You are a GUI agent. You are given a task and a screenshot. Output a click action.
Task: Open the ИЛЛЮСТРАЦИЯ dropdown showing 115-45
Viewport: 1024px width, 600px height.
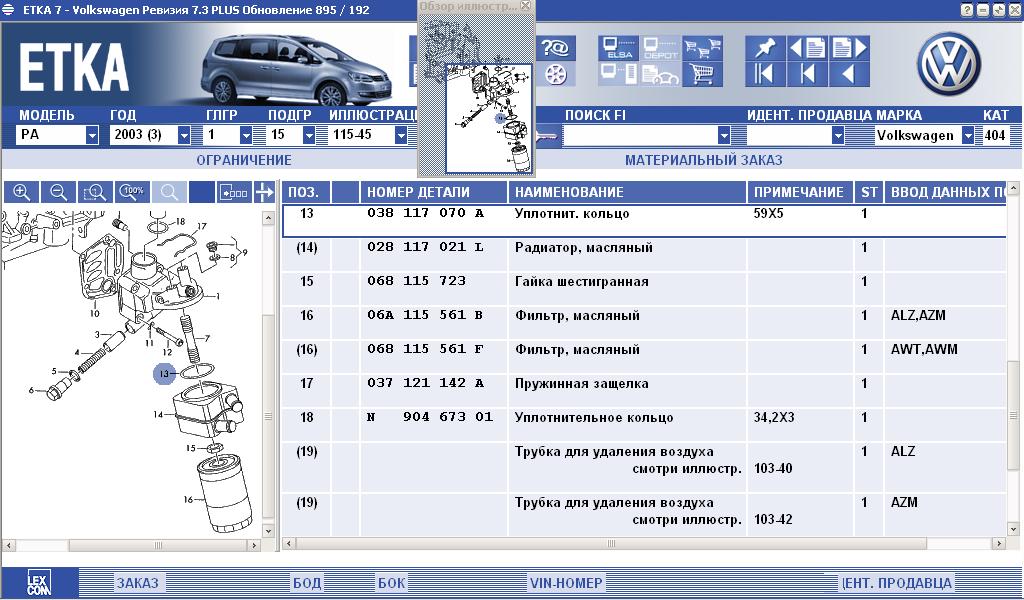click(401, 135)
